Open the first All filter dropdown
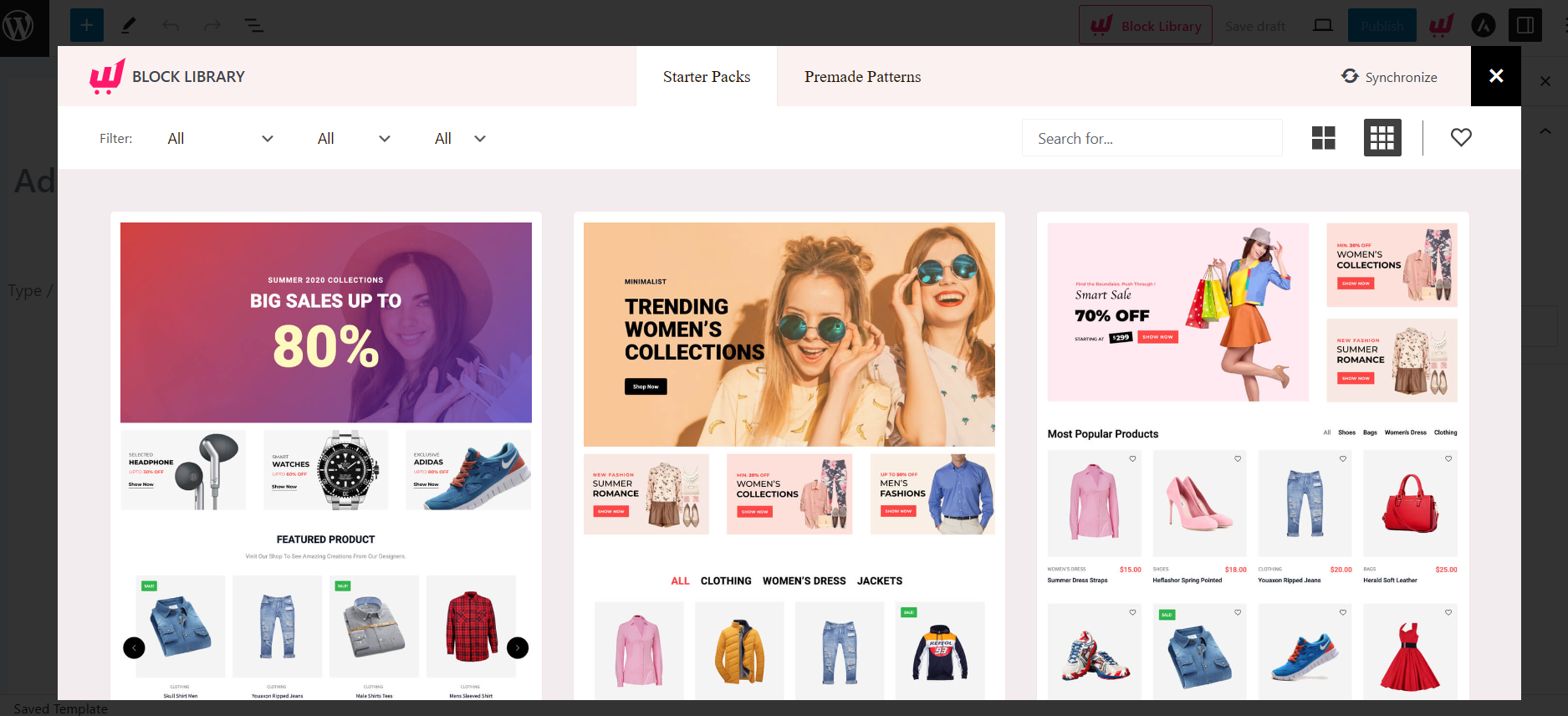 (221, 138)
